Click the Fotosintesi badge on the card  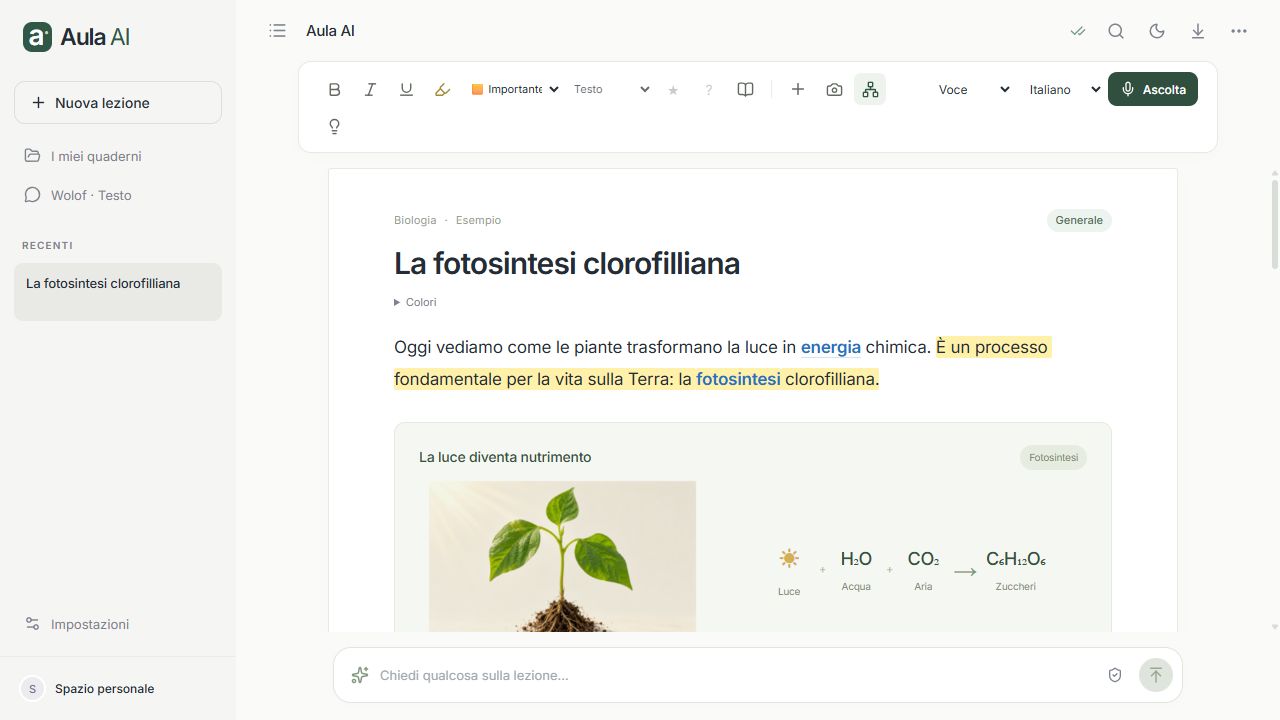(1053, 458)
